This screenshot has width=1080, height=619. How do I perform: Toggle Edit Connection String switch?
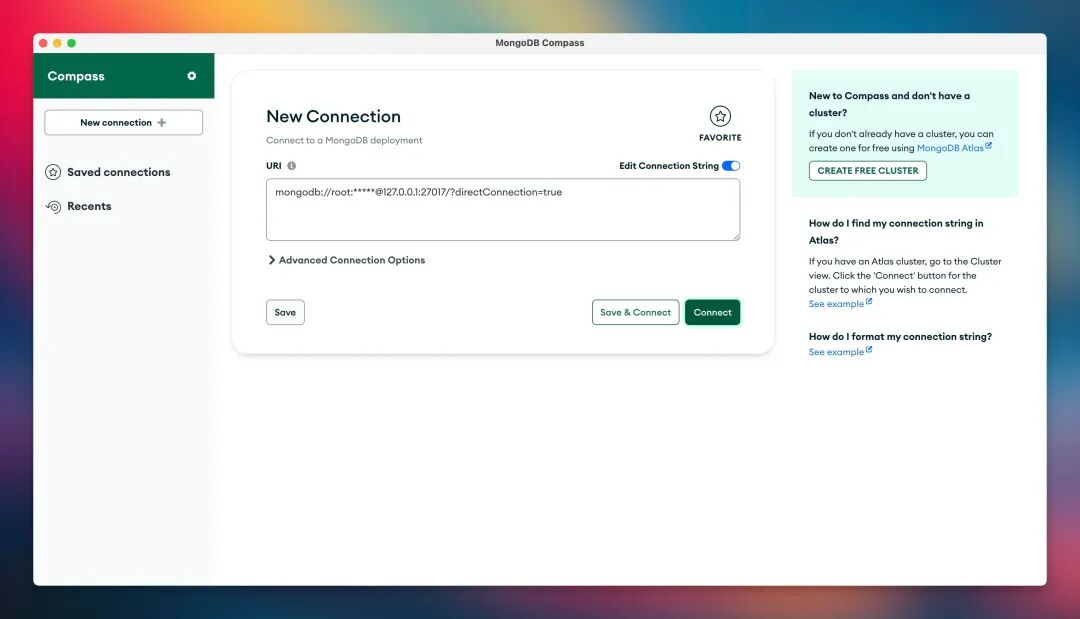pyautogui.click(x=731, y=166)
